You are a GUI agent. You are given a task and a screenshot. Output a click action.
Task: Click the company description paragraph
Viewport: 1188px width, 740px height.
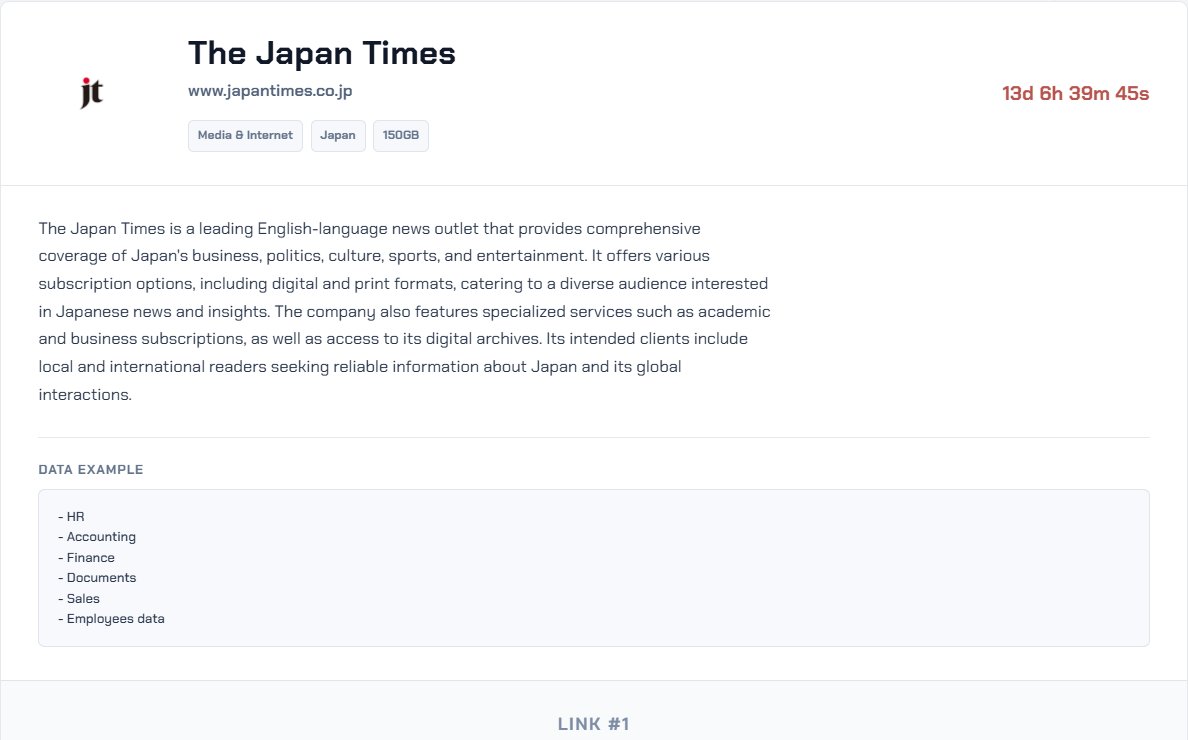pyautogui.click(x=405, y=311)
